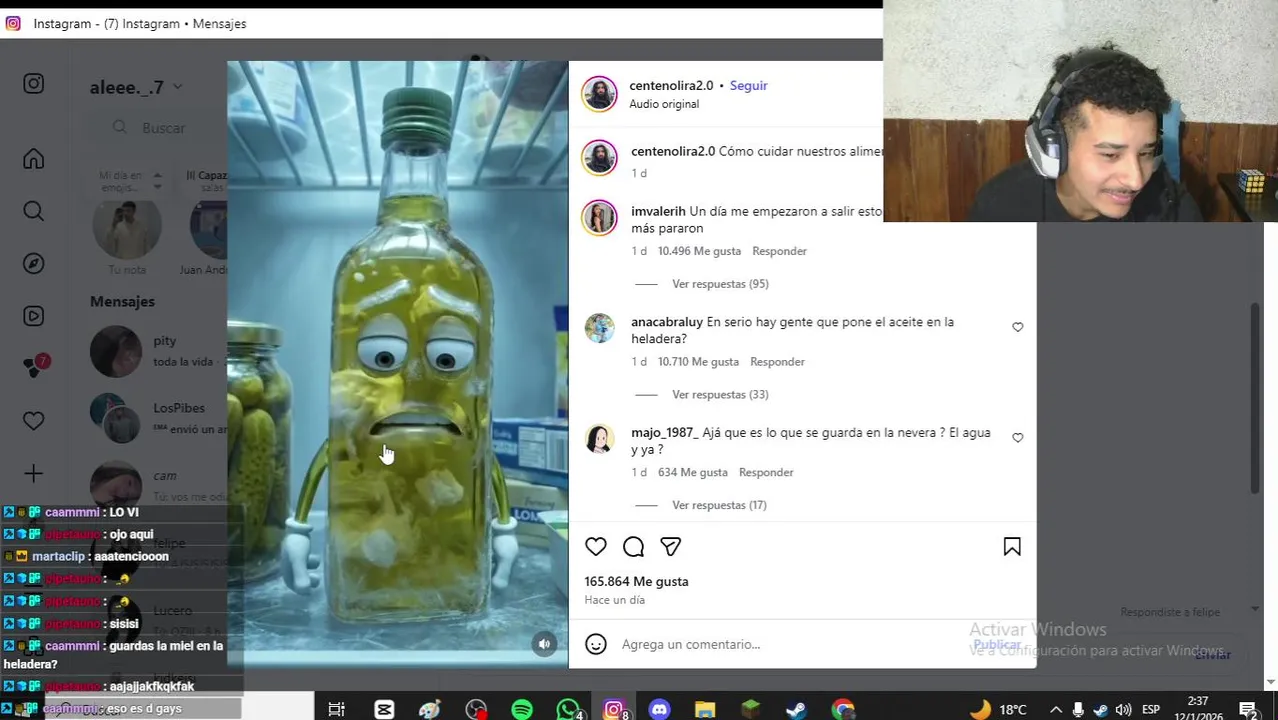Screen dimensions: 1278x720
Task: Open Windows notification center
Action: [1248, 709]
